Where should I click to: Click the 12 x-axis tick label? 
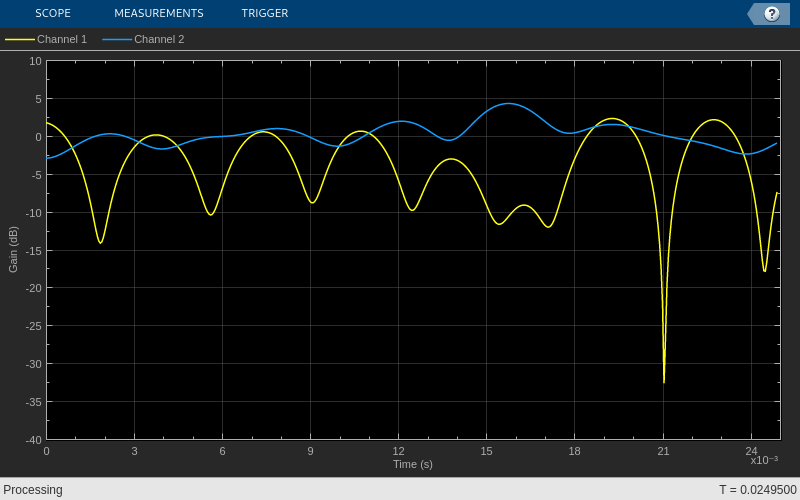398,452
